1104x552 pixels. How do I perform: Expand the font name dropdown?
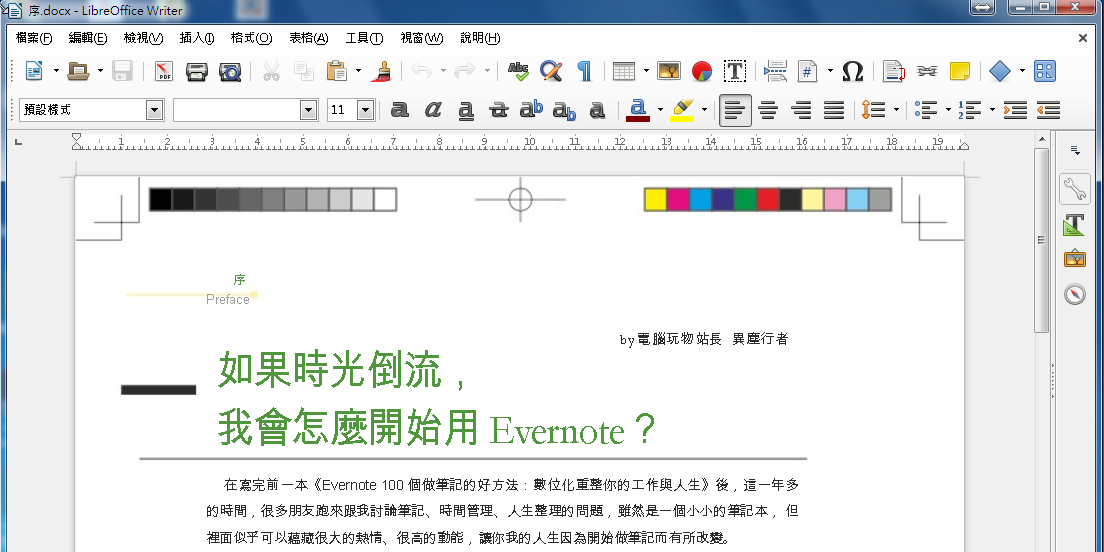[308, 110]
